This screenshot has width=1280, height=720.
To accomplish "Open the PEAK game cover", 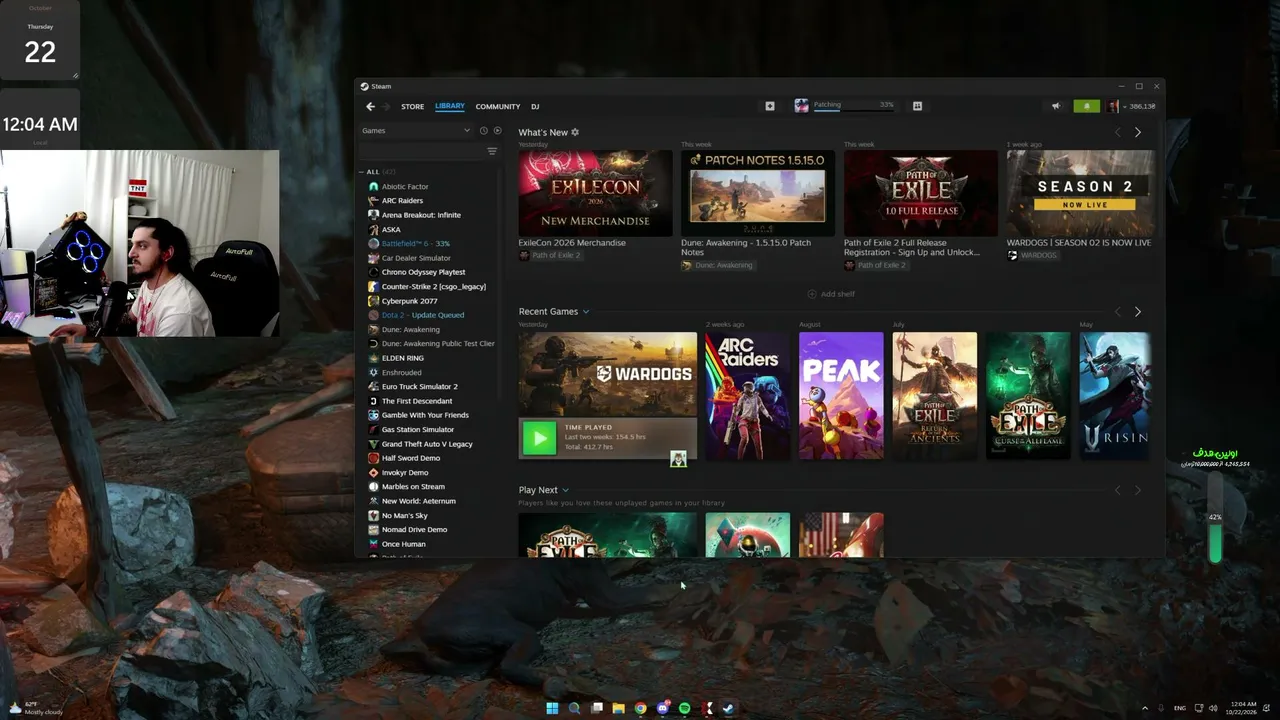I will click(841, 396).
